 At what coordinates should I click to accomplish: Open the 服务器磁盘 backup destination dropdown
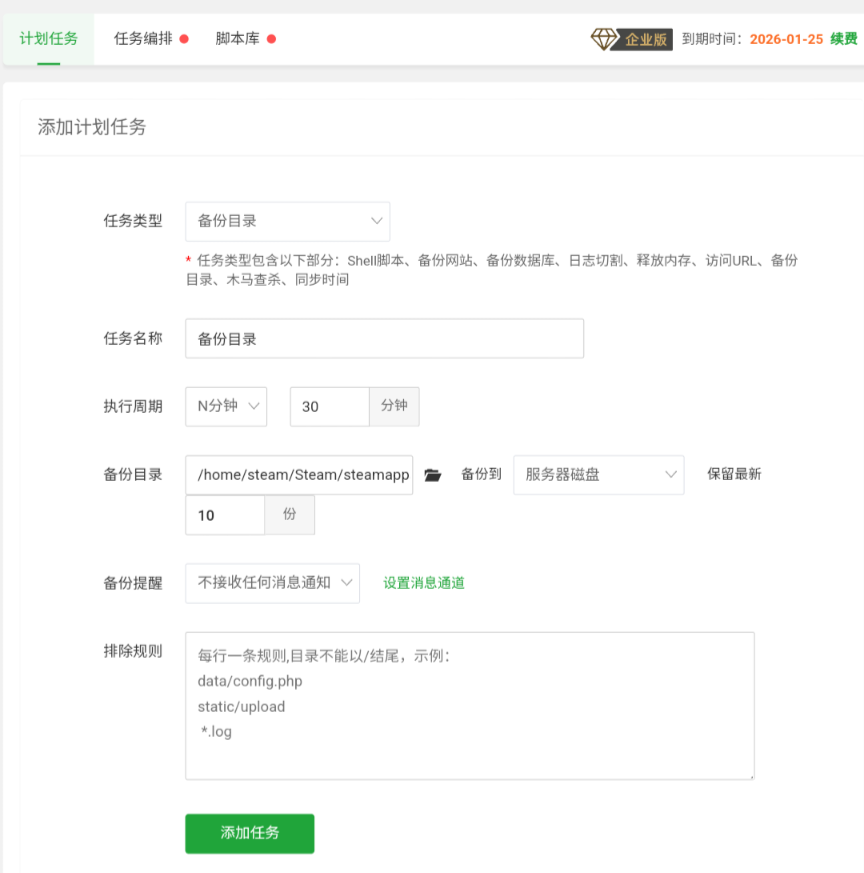point(598,475)
